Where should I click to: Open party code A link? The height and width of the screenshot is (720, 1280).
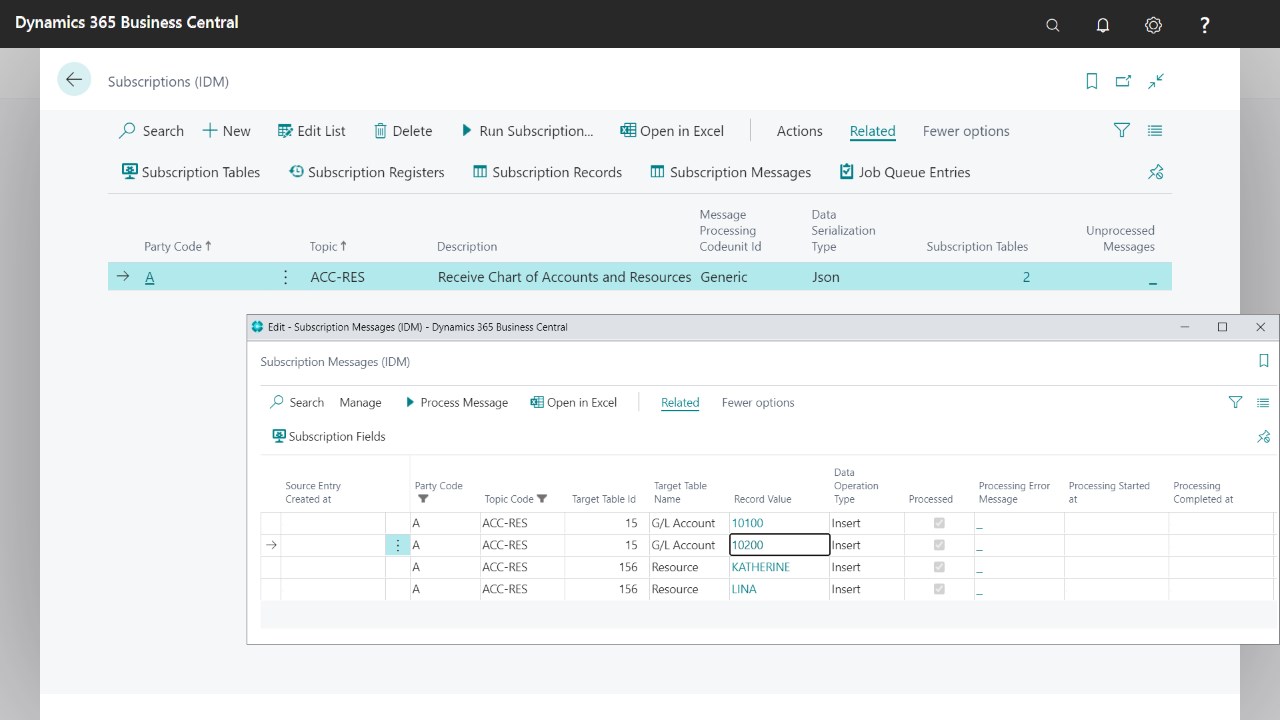pos(150,277)
